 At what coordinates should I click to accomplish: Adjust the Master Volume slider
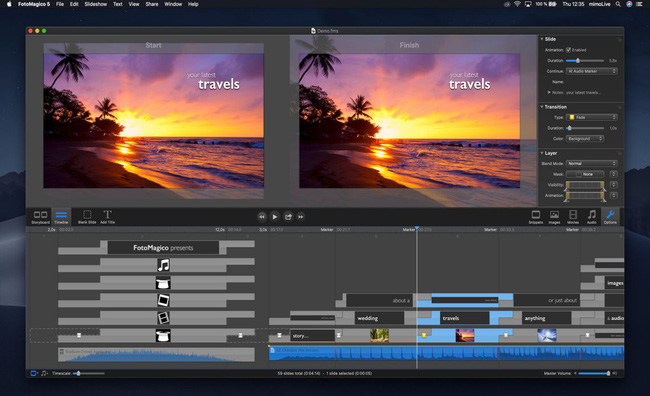tap(594, 373)
